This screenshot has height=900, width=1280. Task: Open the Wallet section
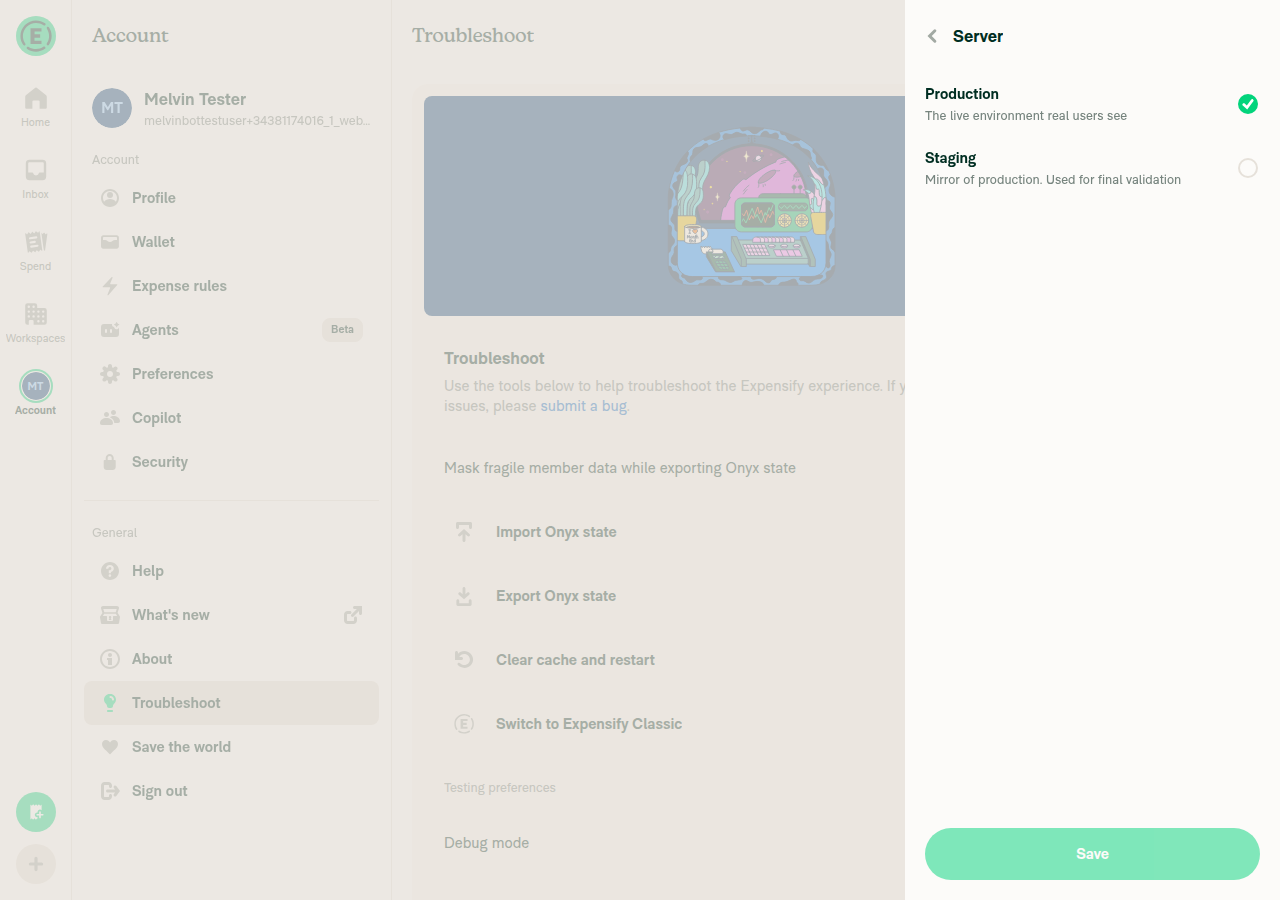pyautogui.click(x=231, y=242)
